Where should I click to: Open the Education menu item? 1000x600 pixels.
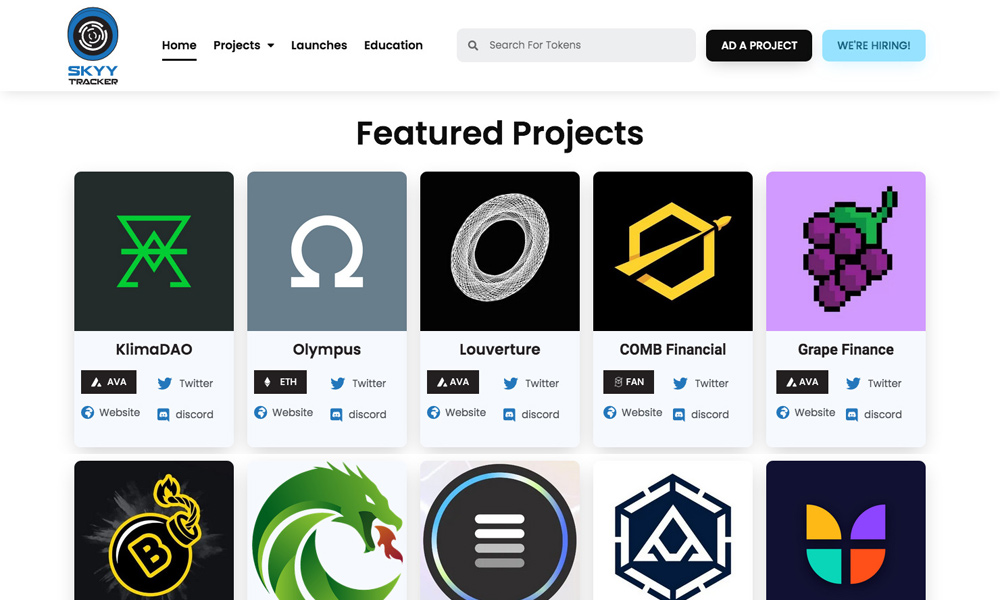pyautogui.click(x=393, y=45)
